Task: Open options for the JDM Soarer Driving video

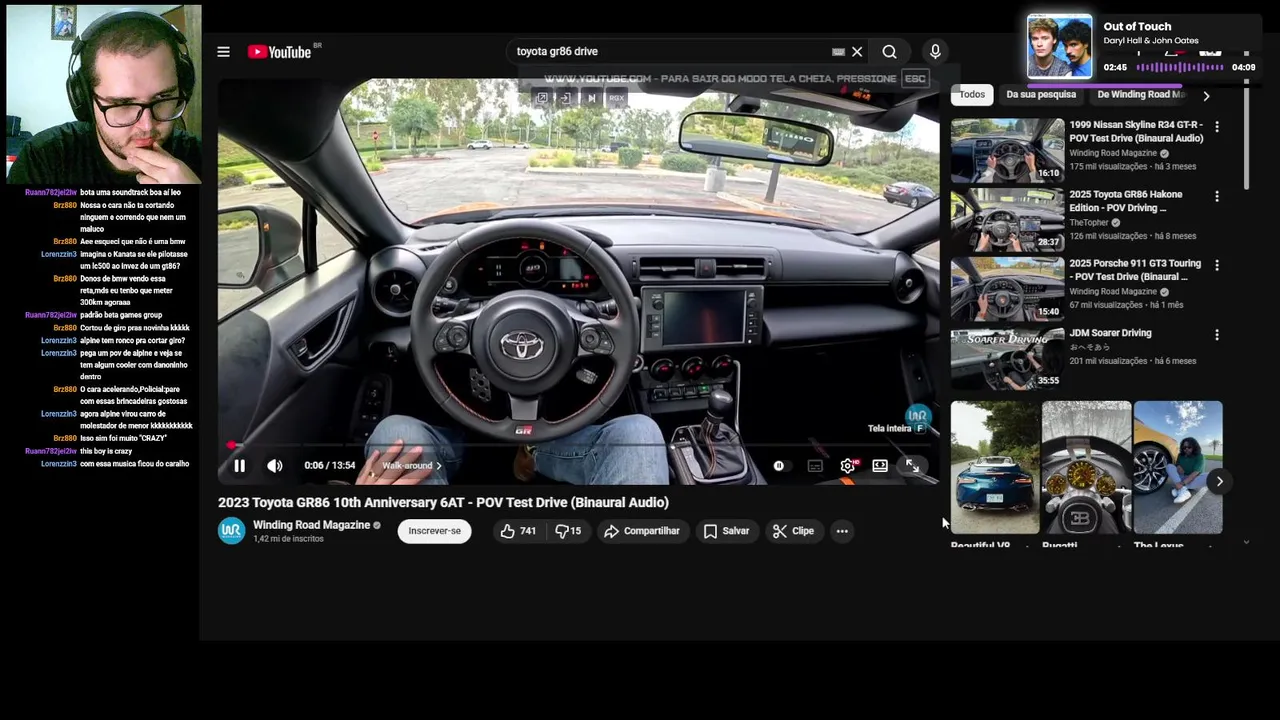Action: (1217, 335)
